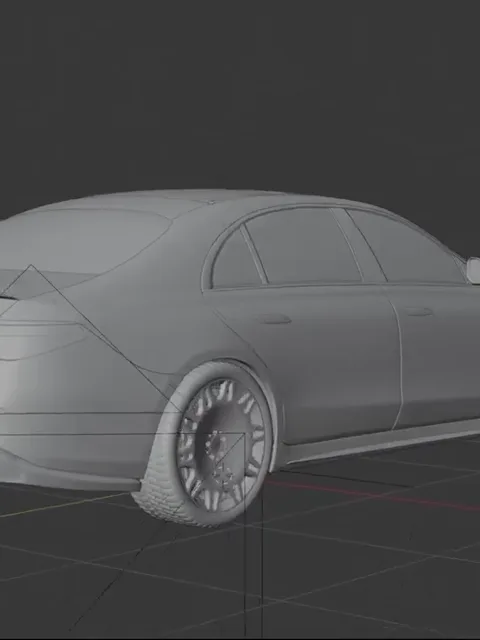Select the rear wheel rim of the car
The height and width of the screenshot is (640, 480).
224,445
